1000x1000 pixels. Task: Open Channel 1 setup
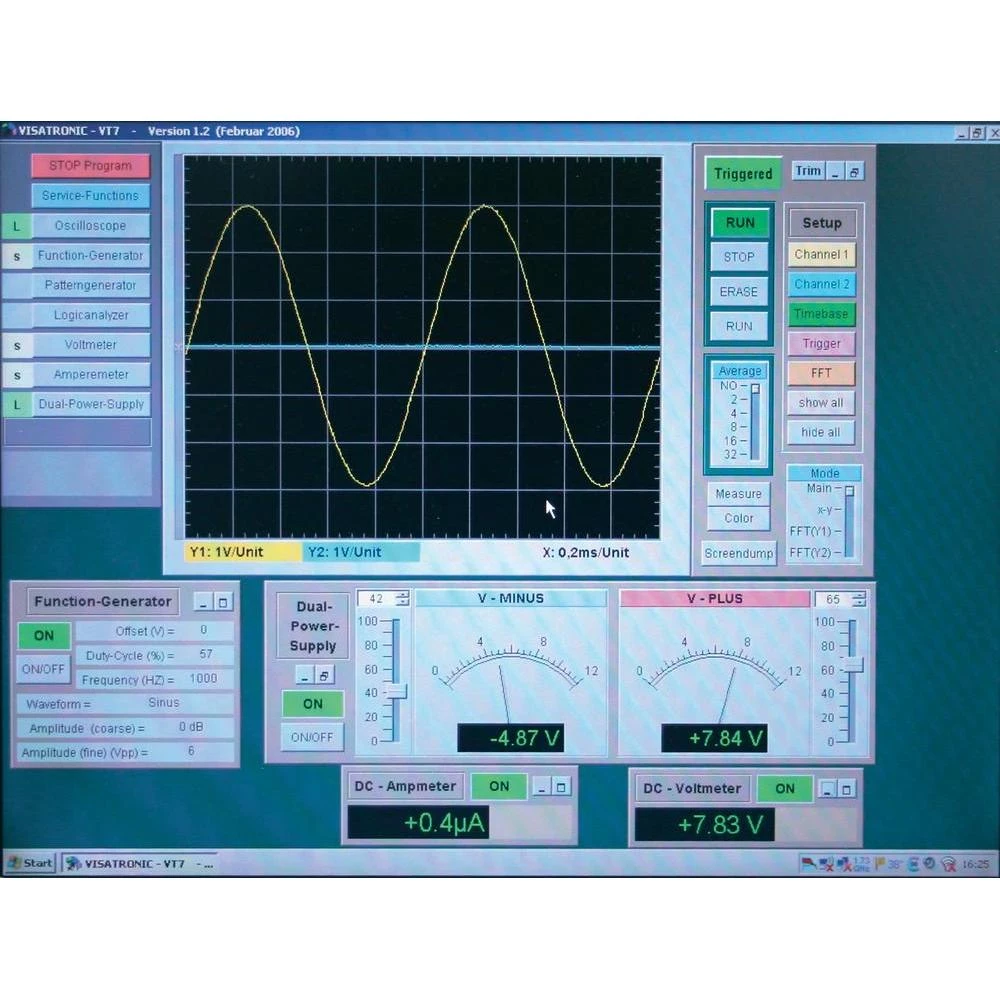tap(821, 255)
